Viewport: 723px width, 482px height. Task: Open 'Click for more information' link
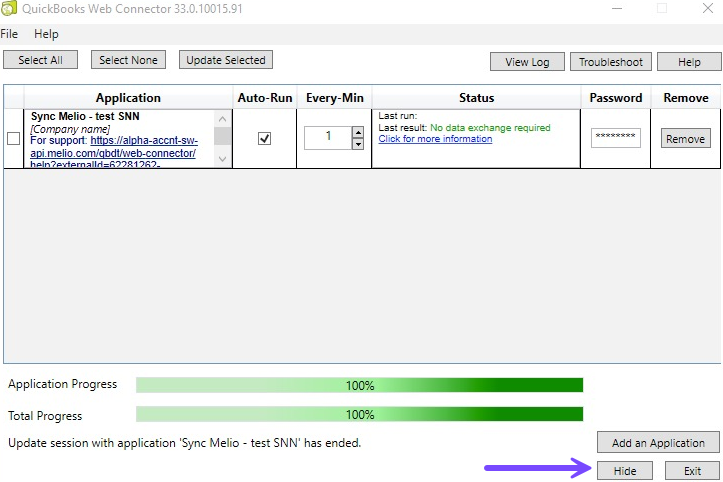435,139
